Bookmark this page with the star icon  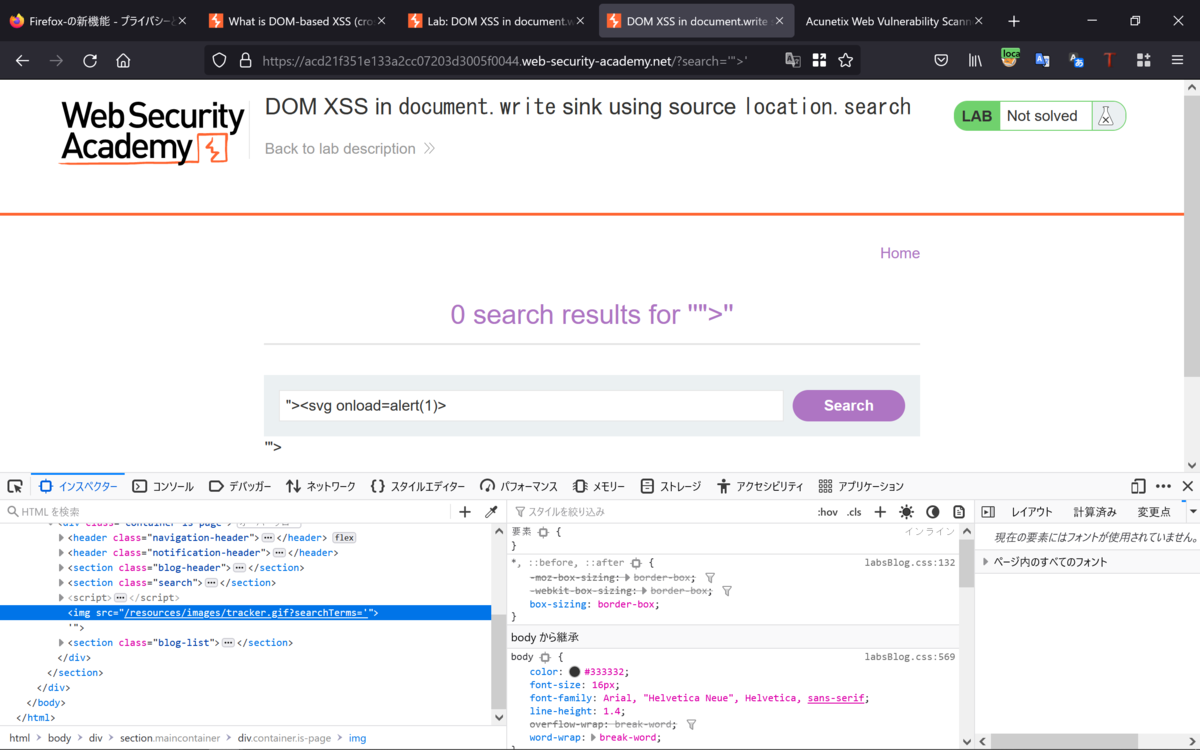tap(846, 60)
